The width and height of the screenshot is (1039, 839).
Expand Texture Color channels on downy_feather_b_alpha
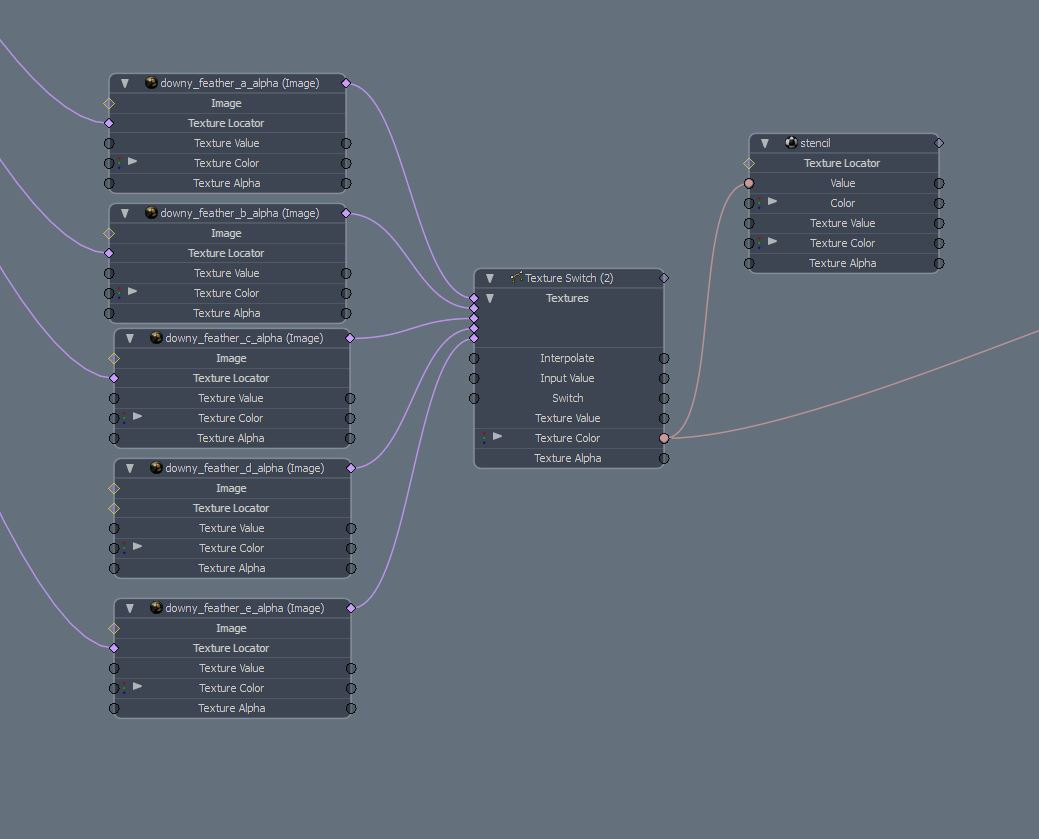[x=133, y=291]
